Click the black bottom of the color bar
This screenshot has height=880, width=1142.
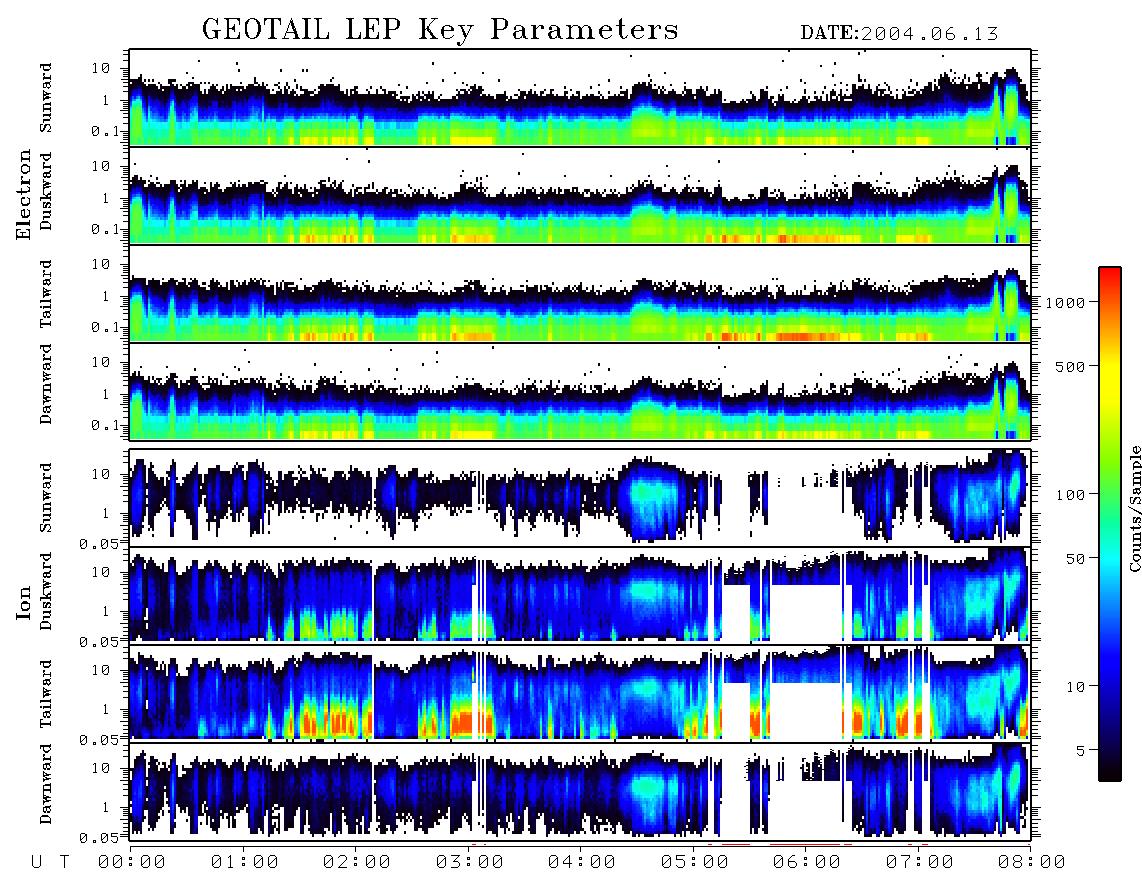coord(1110,769)
